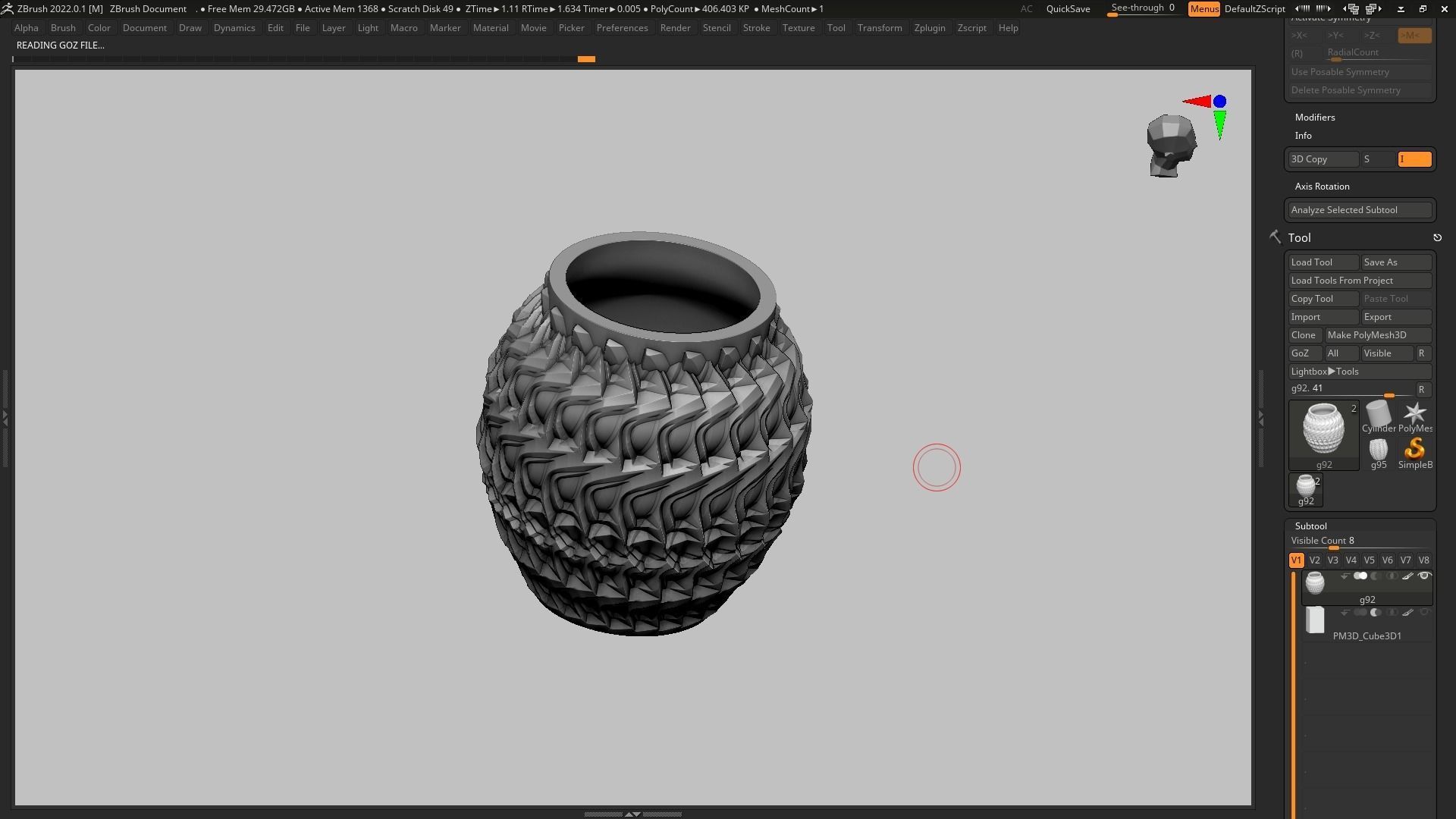The image size is (1456, 819).
Task: Click the QuickSave button
Action: pyautogui.click(x=1068, y=9)
